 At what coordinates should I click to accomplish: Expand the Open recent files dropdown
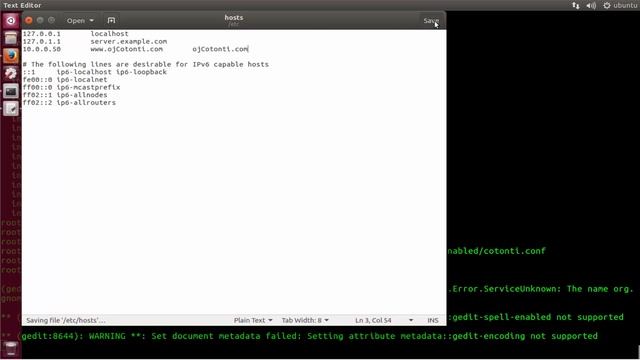pos(80,20)
